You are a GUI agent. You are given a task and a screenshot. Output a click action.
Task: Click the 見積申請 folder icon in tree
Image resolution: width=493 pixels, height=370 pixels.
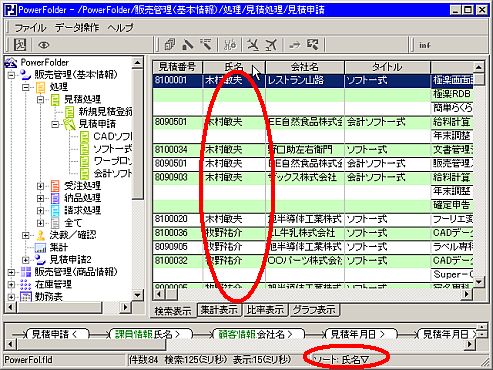[69, 124]
